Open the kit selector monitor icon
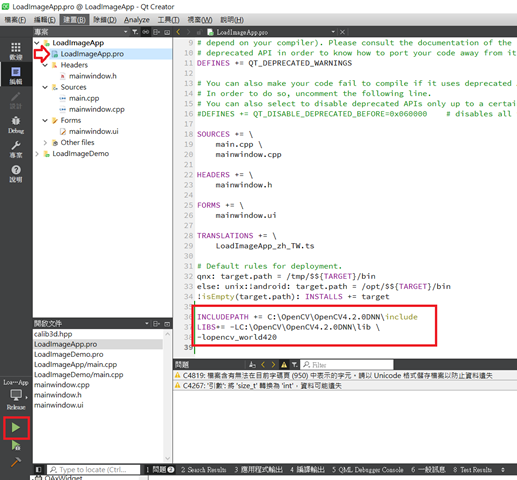This screenshot has width=517, height=480. point(16,395)
